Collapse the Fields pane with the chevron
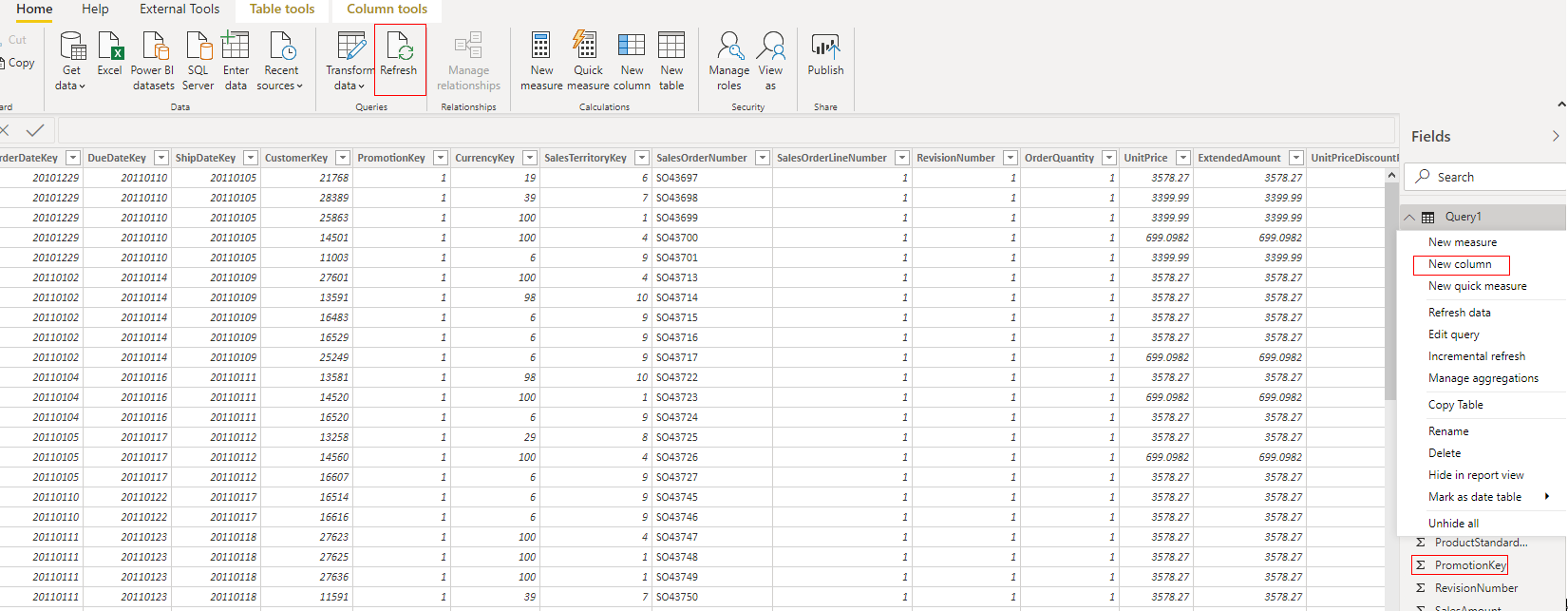Image resolution: width=1568 pixels, height=611 pixels. point(1556,137)
